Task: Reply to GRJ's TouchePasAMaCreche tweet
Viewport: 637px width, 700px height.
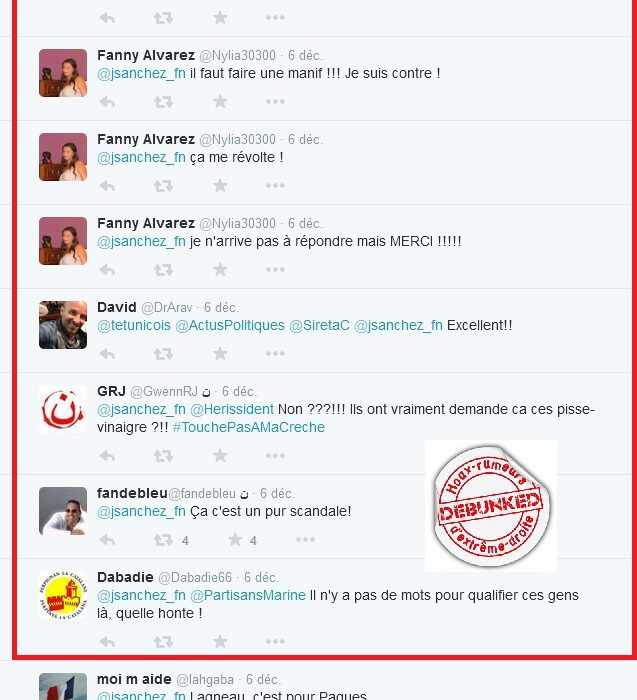Action: [x=107, y=456]
